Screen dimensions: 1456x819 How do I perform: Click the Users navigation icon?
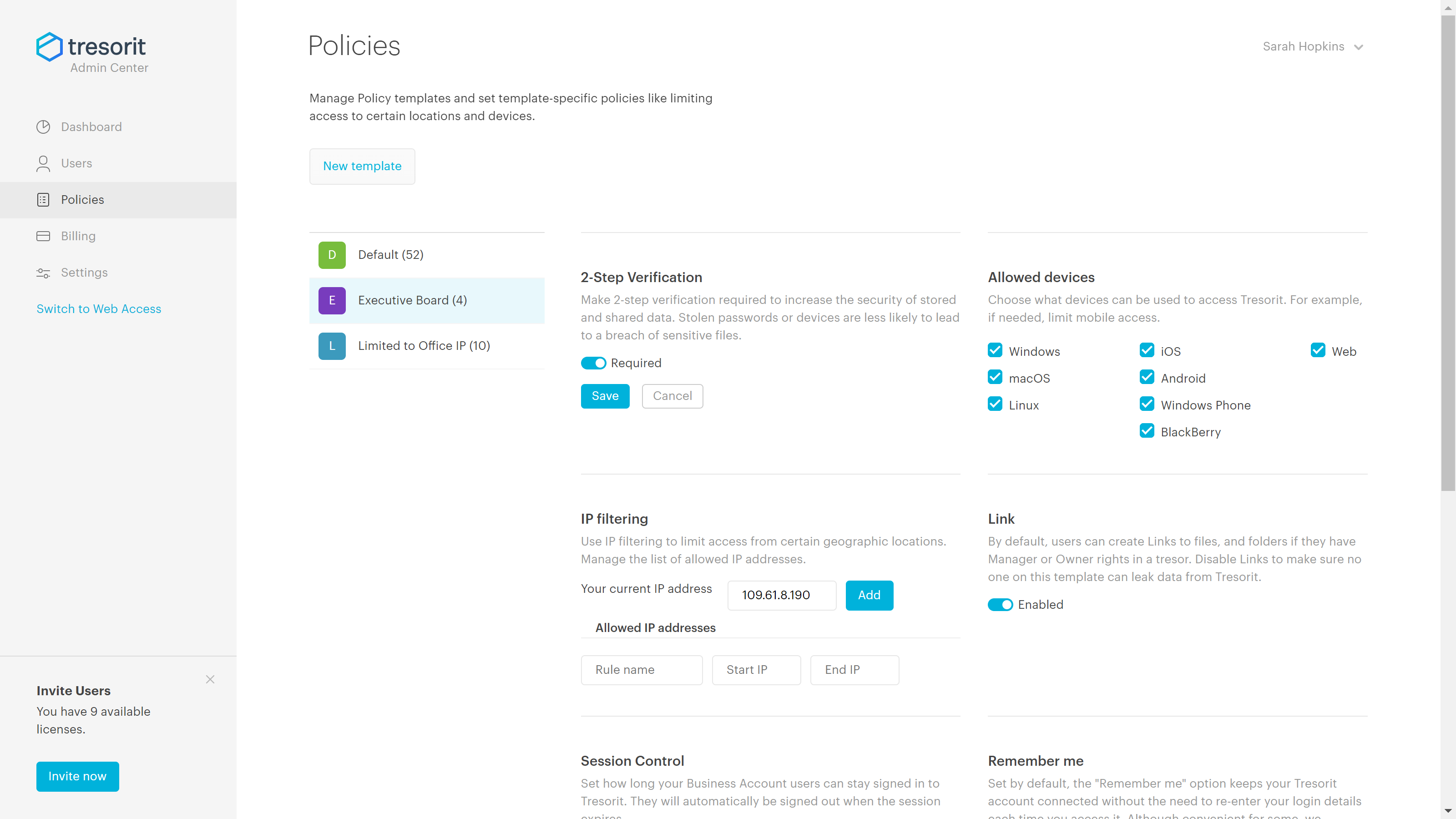[x=43, y=163]
